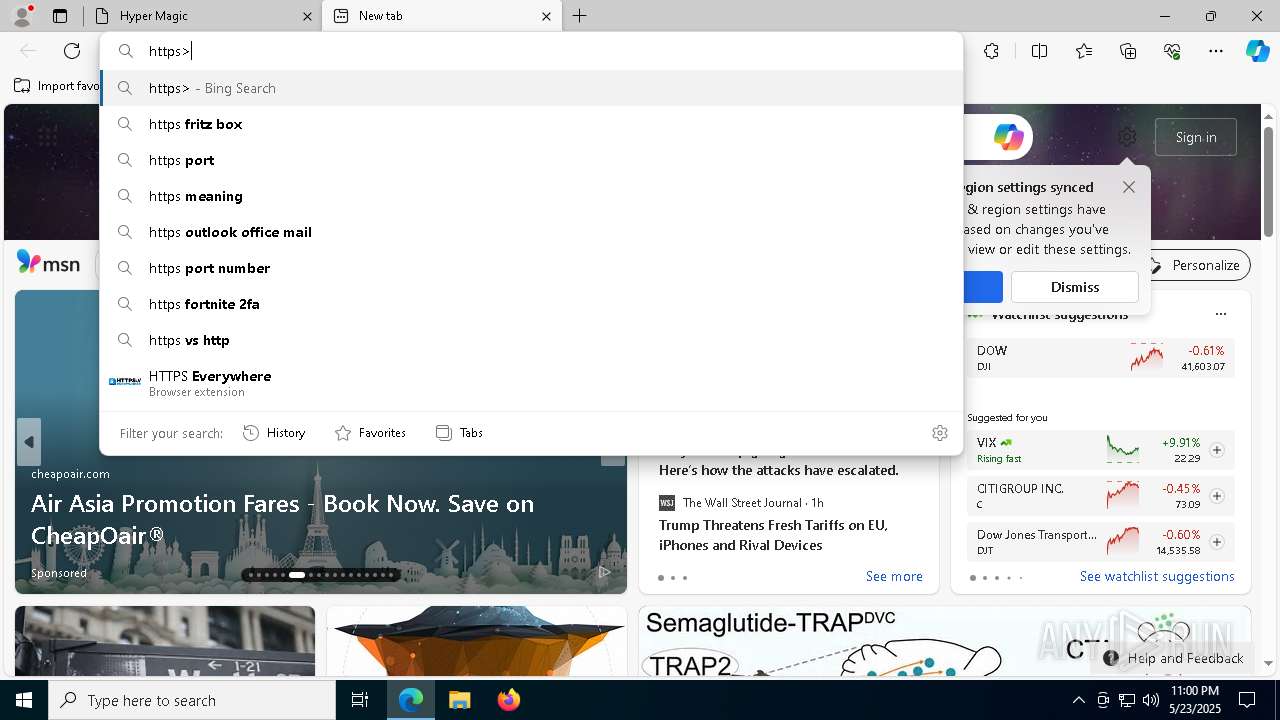Pick 'https outlook office mail' suggestion
1280x720 pixels.
point(532,232)
